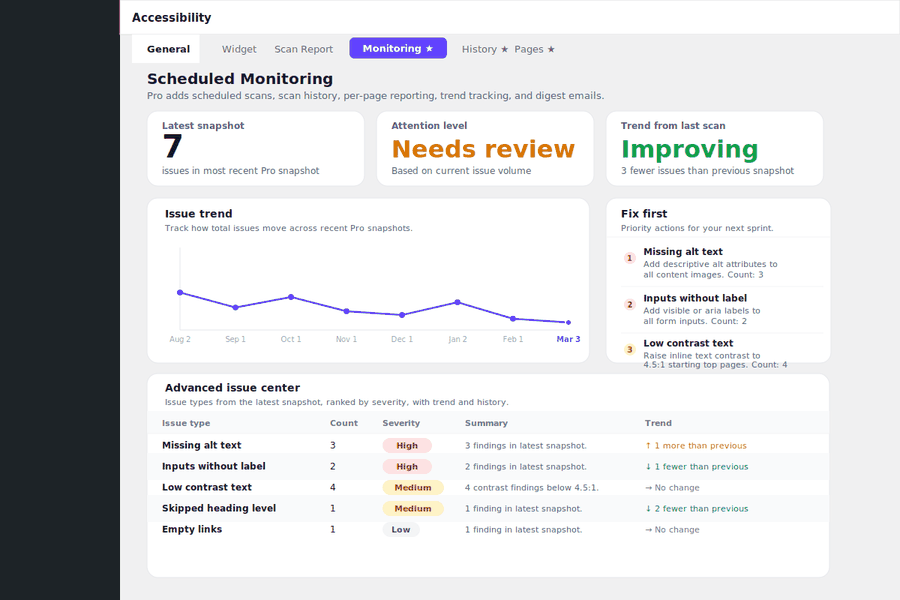Click the '1 more than previous' trend indicator
This screenshot has height=600, width=900.
coord(696,446)
